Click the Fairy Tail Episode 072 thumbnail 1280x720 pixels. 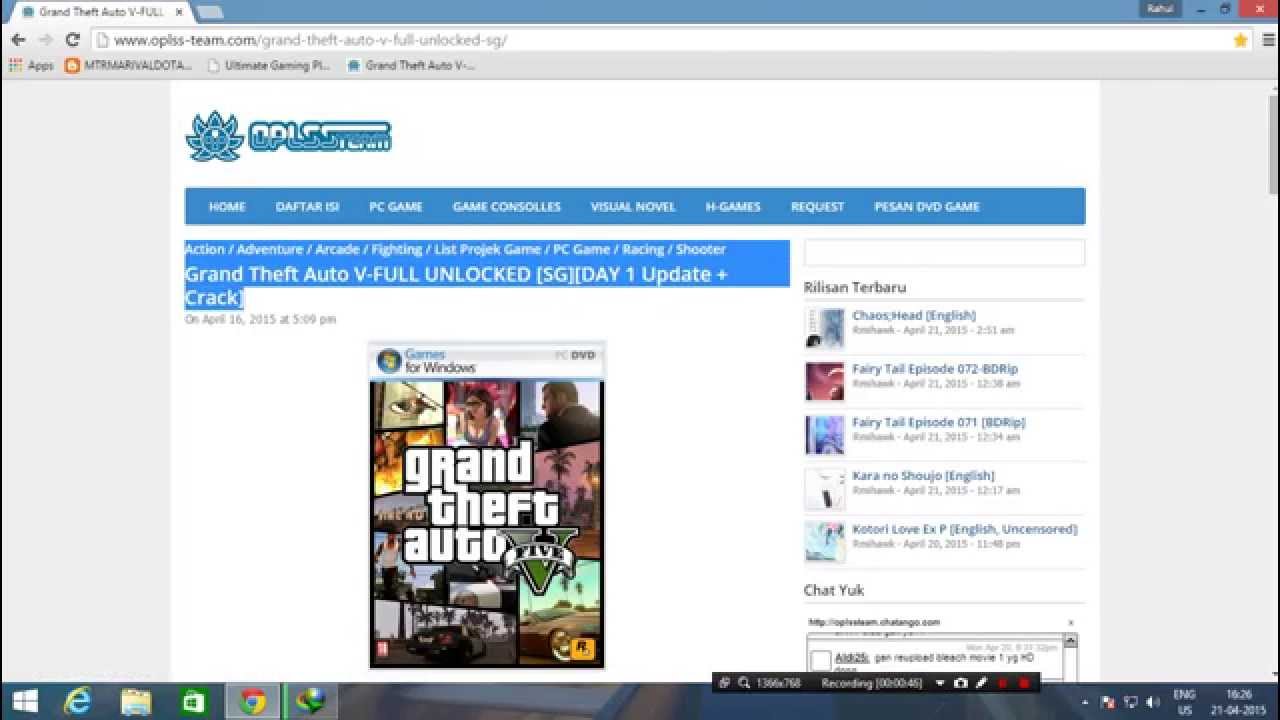[825, 381]
